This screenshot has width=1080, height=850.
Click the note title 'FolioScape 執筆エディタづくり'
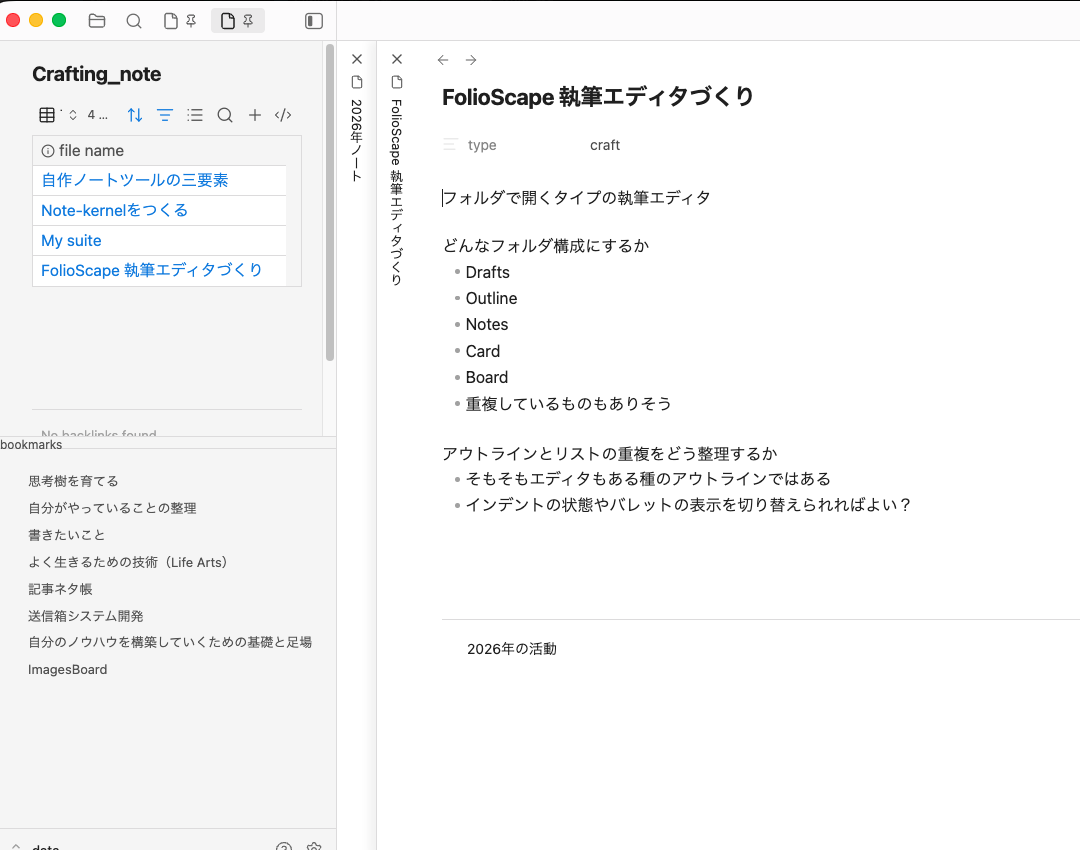click(598, 97)
